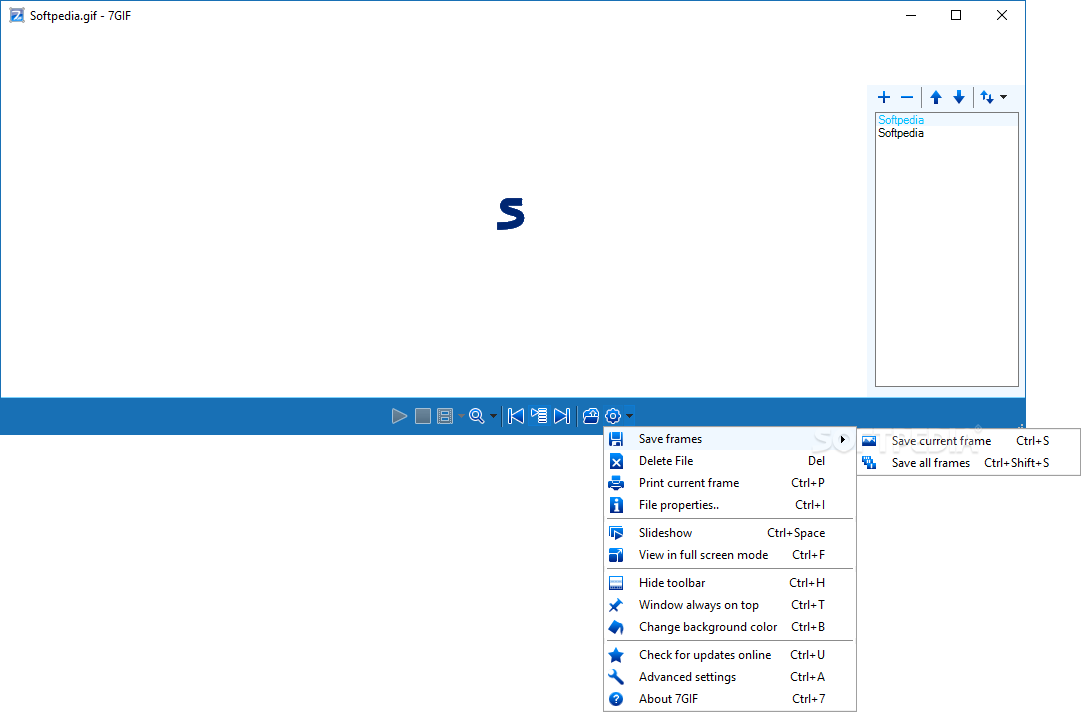Click the Save current frame picture icon
The height and width of the screenshot is (712, 1081).
click(x=869, y=441)
